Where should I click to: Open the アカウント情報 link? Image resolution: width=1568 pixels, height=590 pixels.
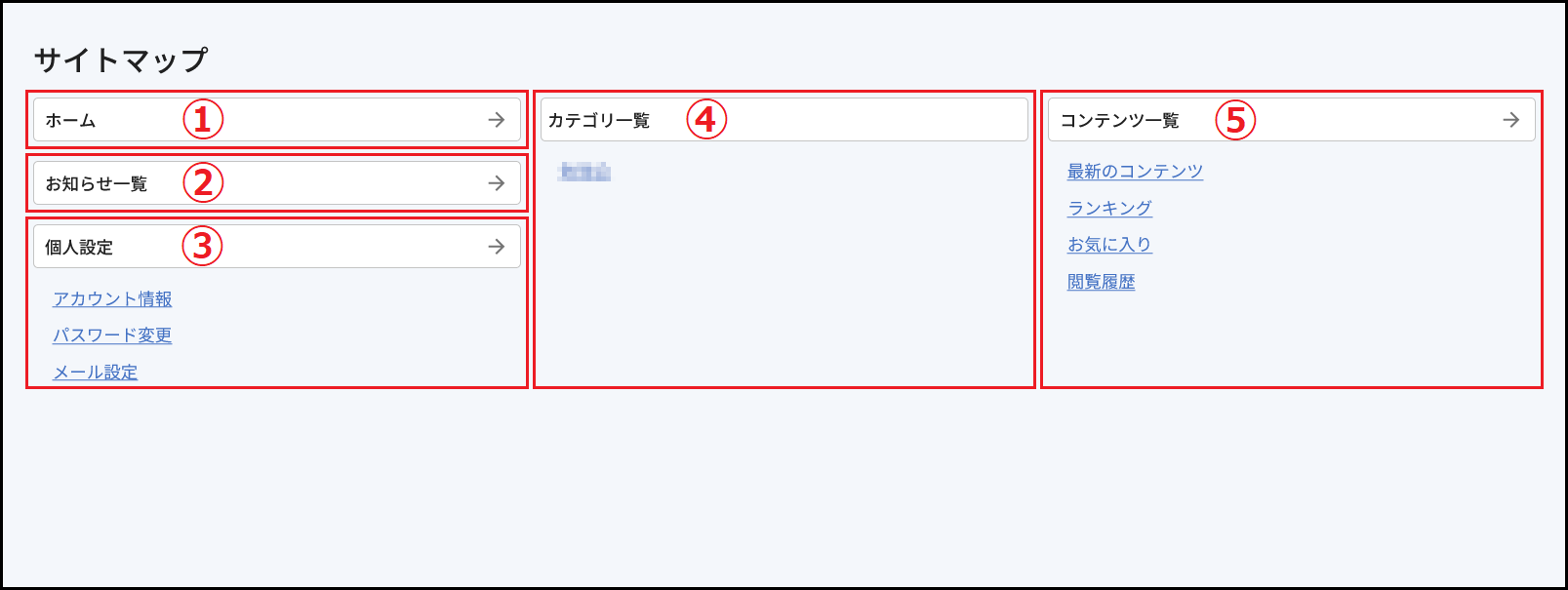click(112, 299)
